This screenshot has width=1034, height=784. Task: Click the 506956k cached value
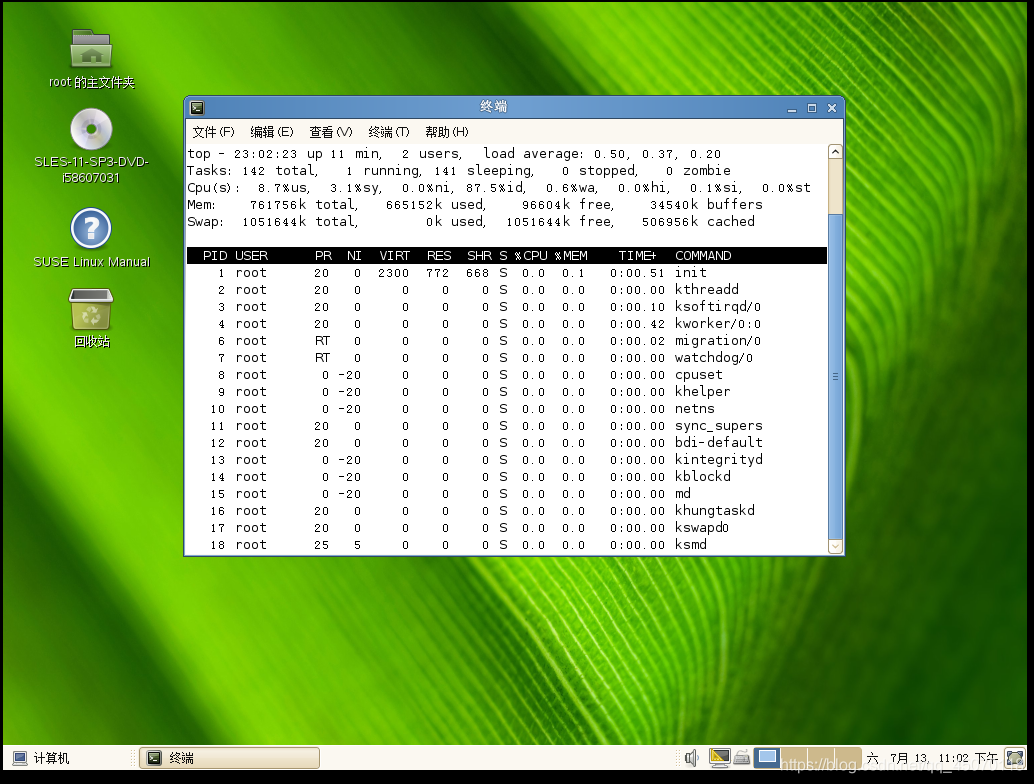tap(698, 222)
